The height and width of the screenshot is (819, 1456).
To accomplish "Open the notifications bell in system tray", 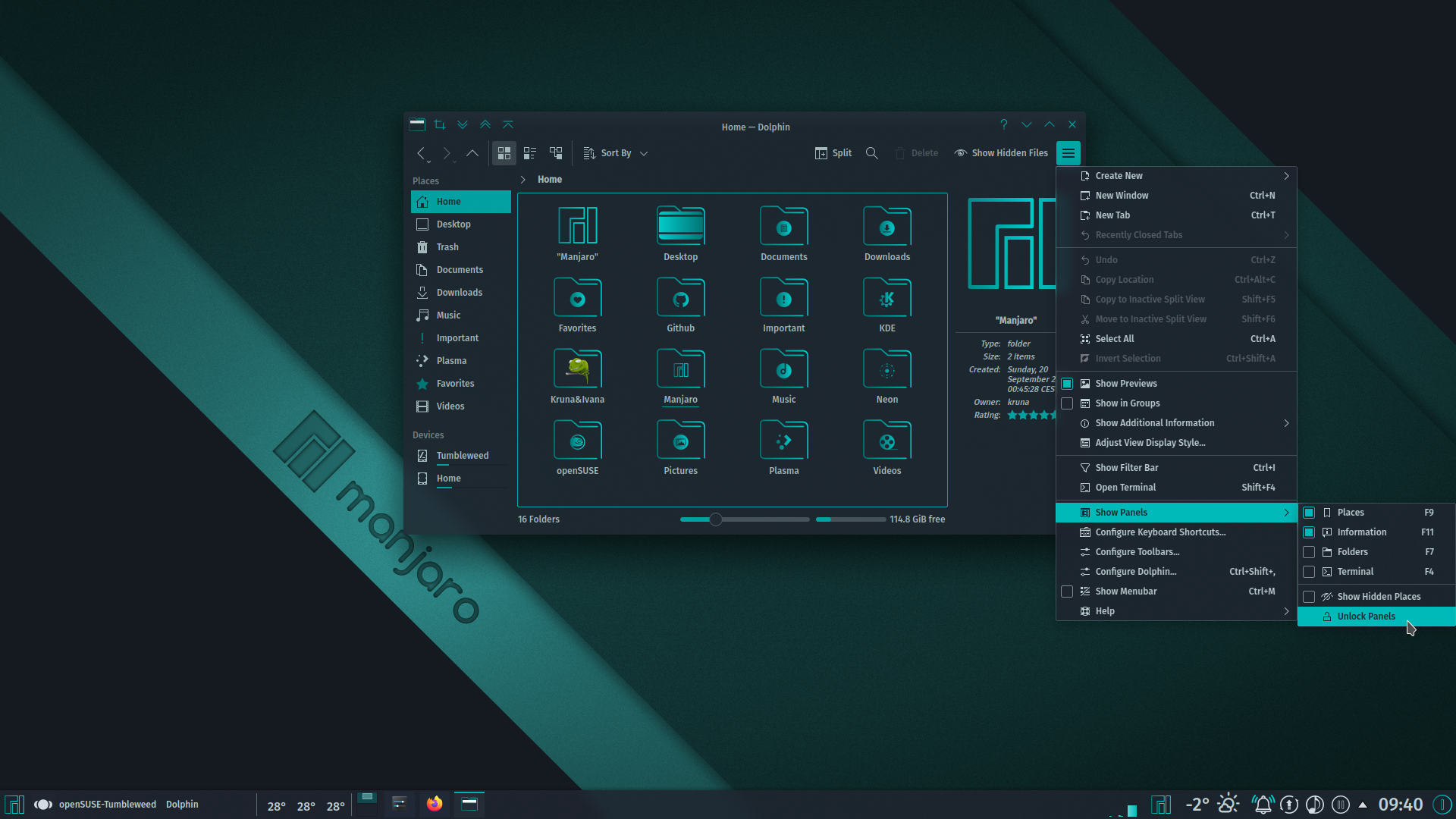I will click(1263, 804).
